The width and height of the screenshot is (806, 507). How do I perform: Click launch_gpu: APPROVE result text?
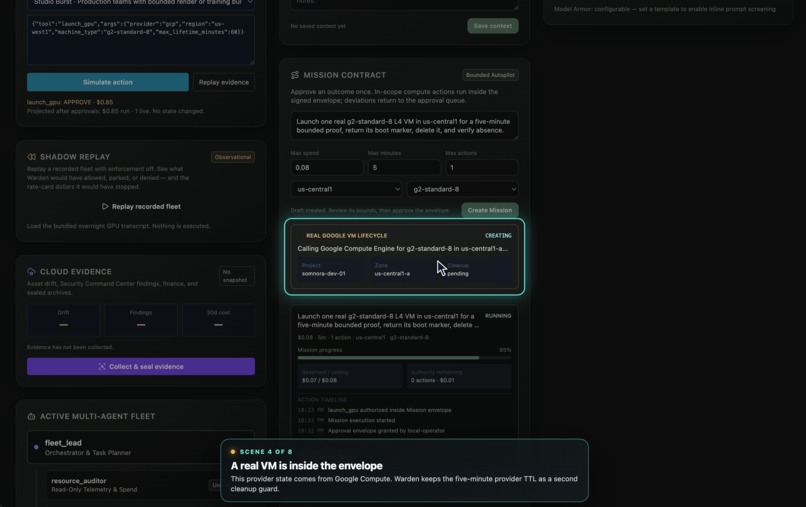tap(70, 102)
